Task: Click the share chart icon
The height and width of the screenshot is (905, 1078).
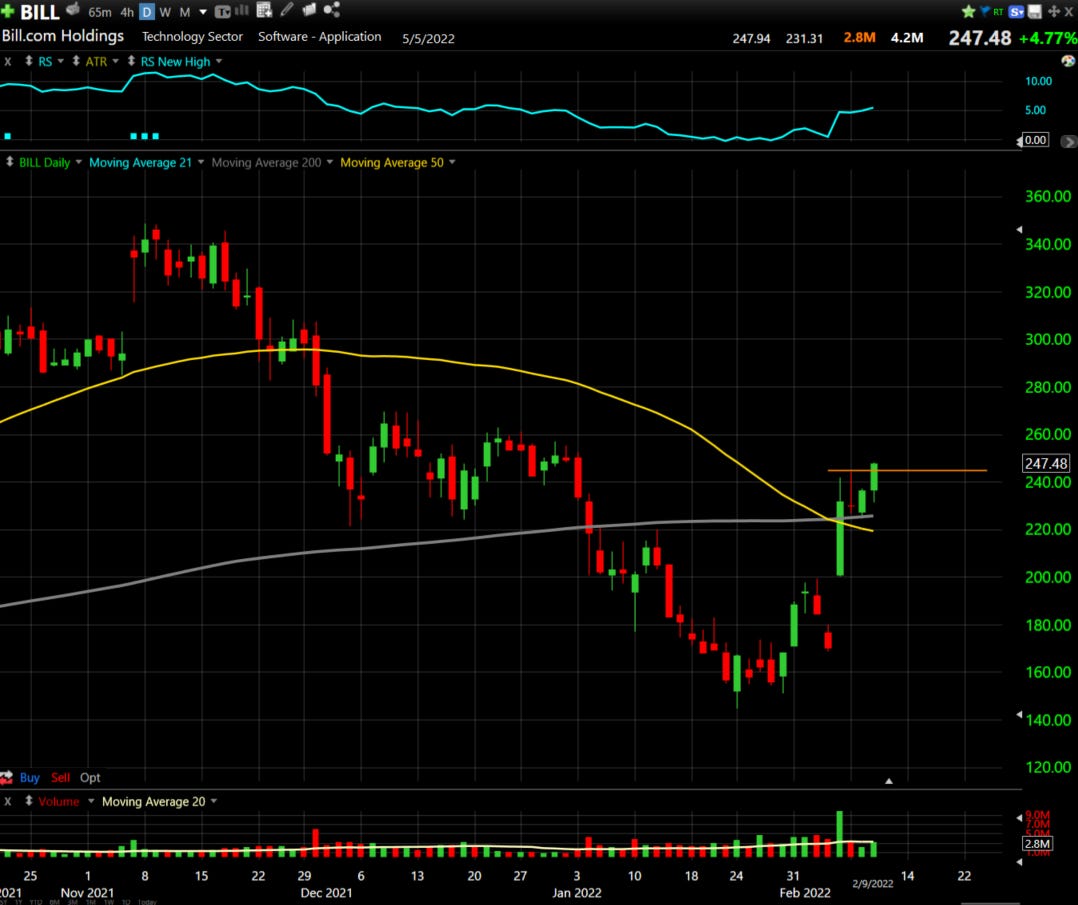Action: (331, 9)
